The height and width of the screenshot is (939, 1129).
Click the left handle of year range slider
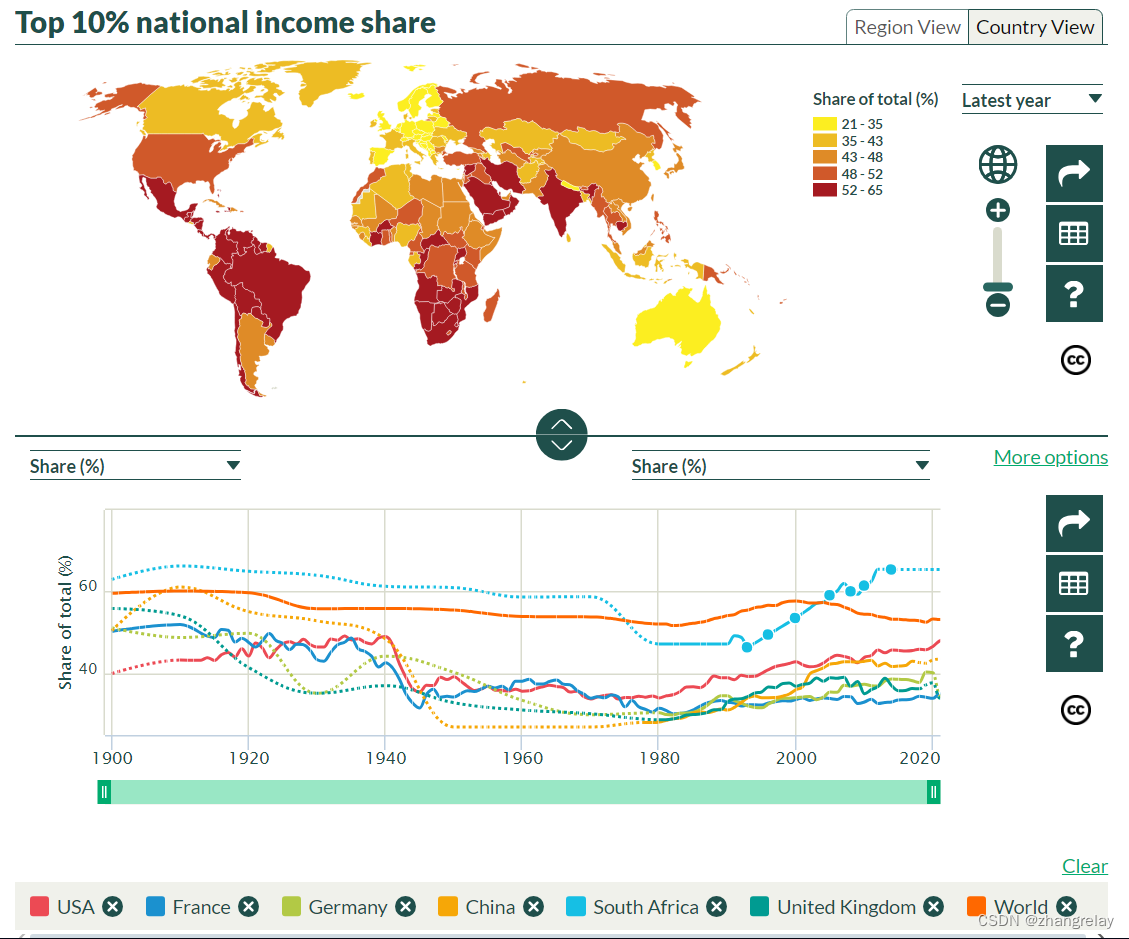pyautogui.click(x=104, y=792)
